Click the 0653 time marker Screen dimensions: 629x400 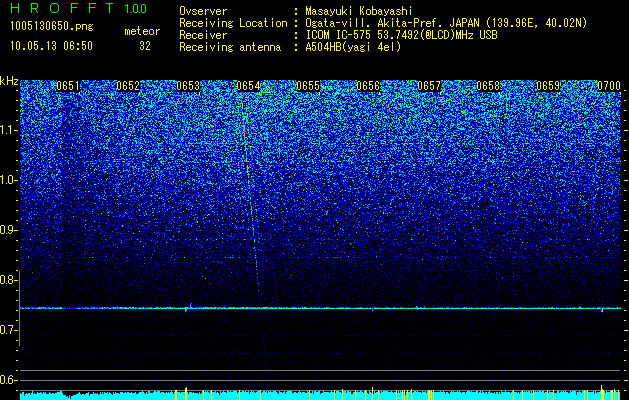click(x=188, y=86)
